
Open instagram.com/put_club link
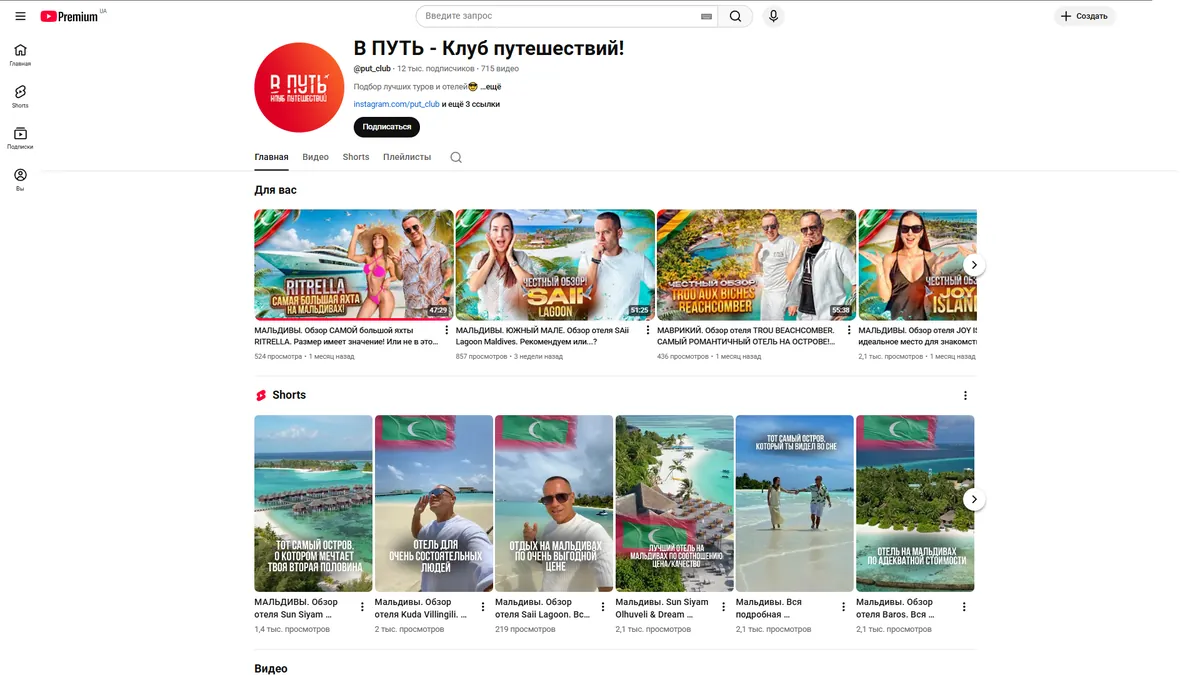point(396,104)
